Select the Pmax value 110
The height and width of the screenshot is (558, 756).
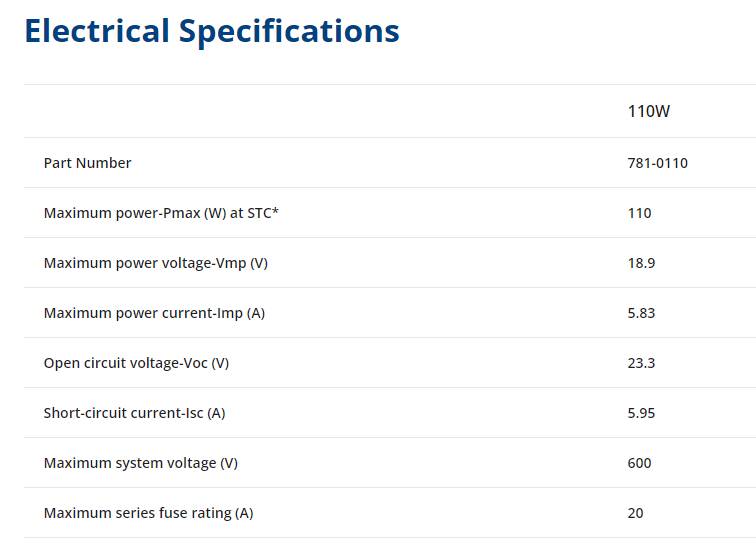[639, 213]
